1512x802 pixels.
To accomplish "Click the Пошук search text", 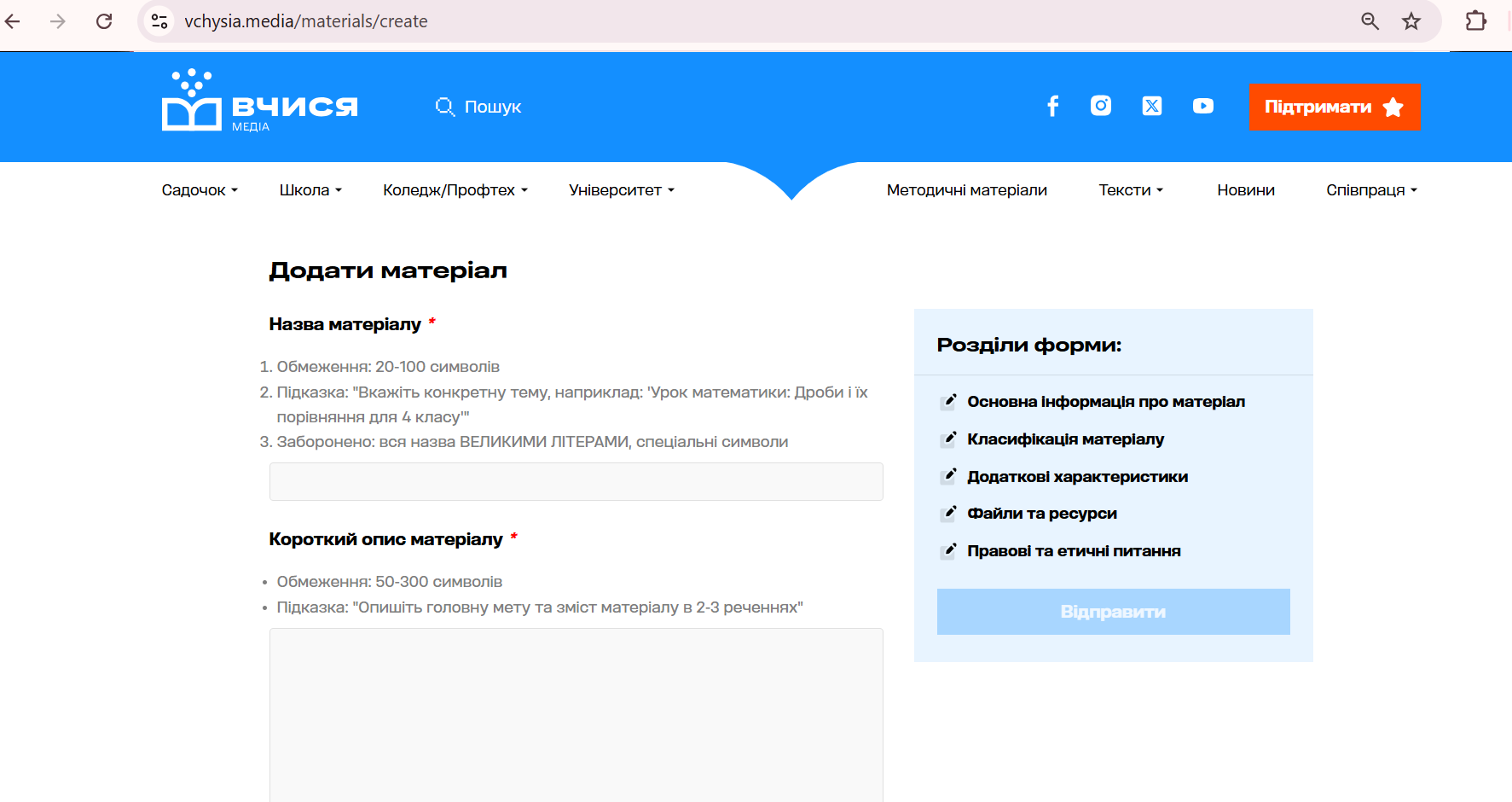I will pyautogui.click(x=493, y=107).
